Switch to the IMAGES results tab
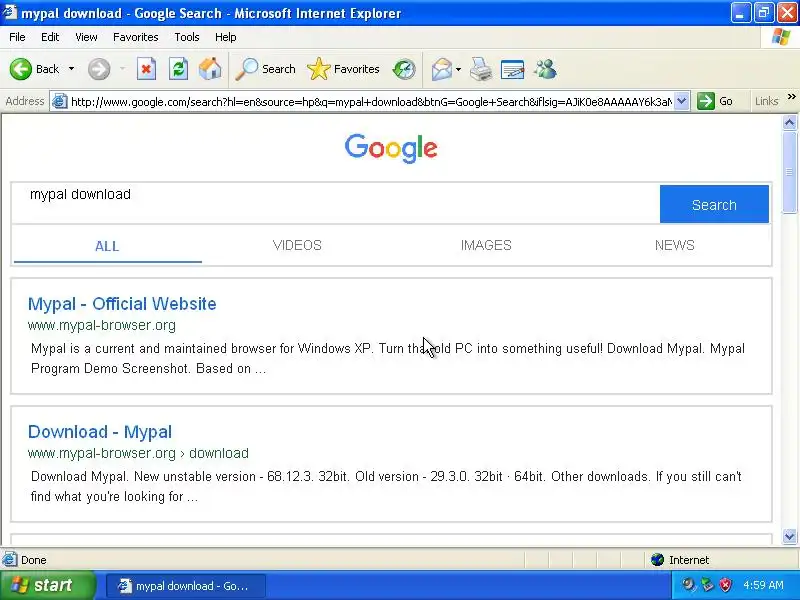This screenshot has width=800, height=600. coord(486,245)
